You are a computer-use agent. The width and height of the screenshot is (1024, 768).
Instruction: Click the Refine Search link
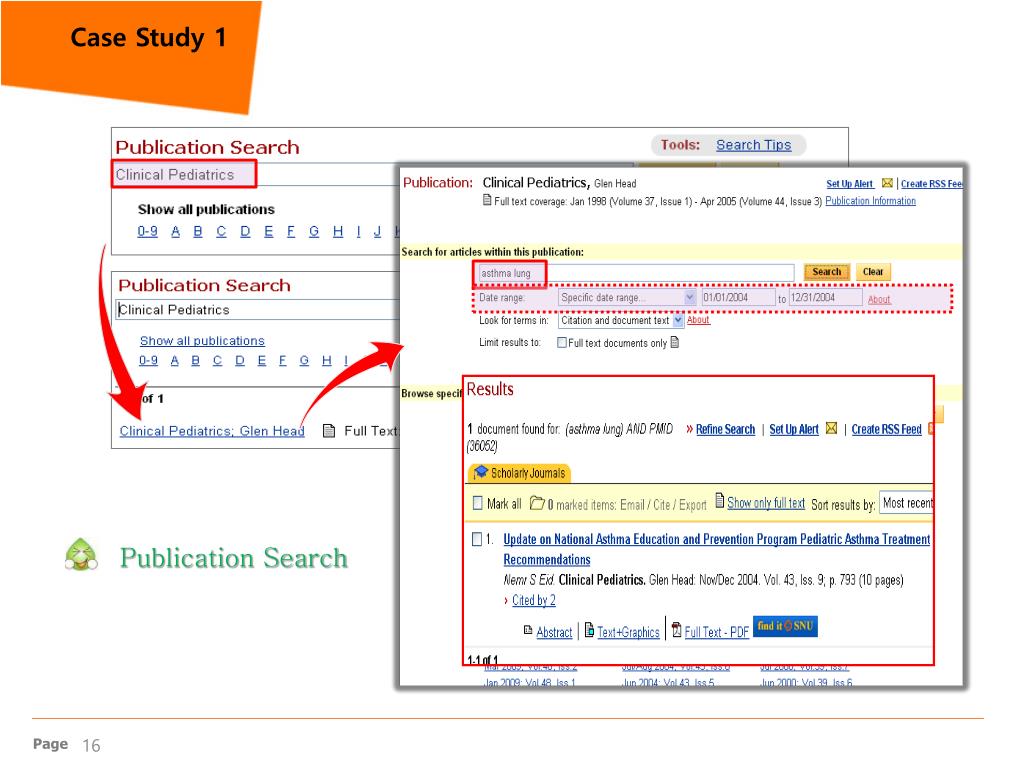725,429
